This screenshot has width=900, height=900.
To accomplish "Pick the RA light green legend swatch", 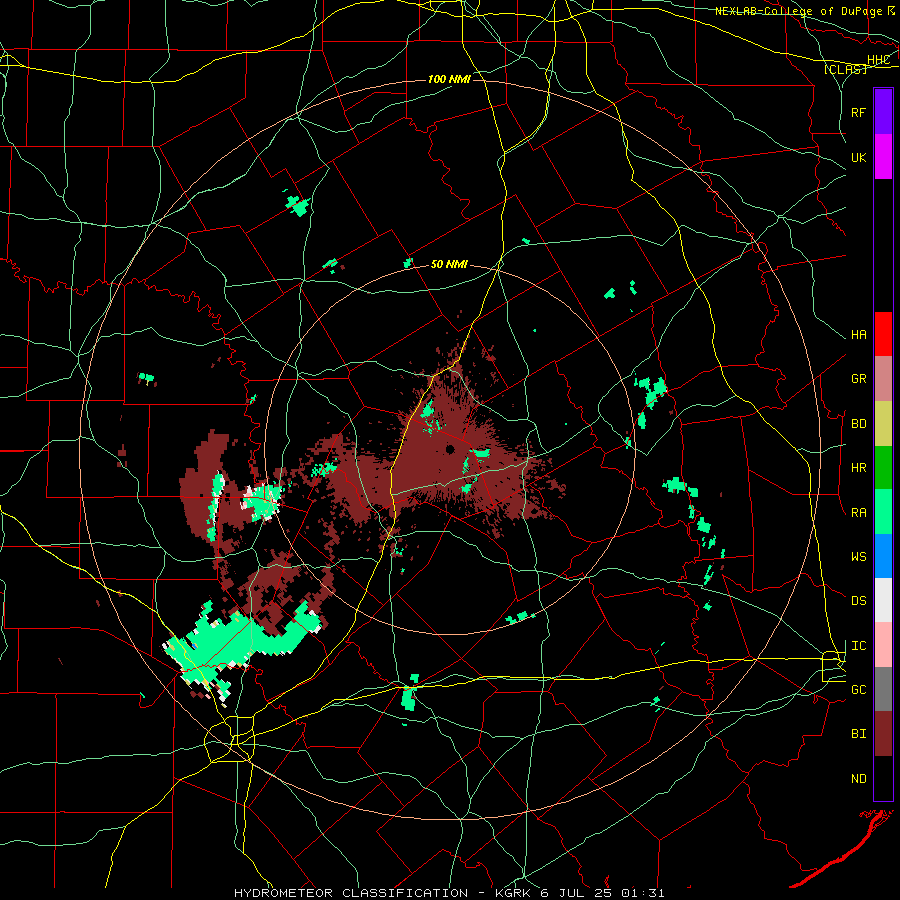I will (x=883, y=511).
